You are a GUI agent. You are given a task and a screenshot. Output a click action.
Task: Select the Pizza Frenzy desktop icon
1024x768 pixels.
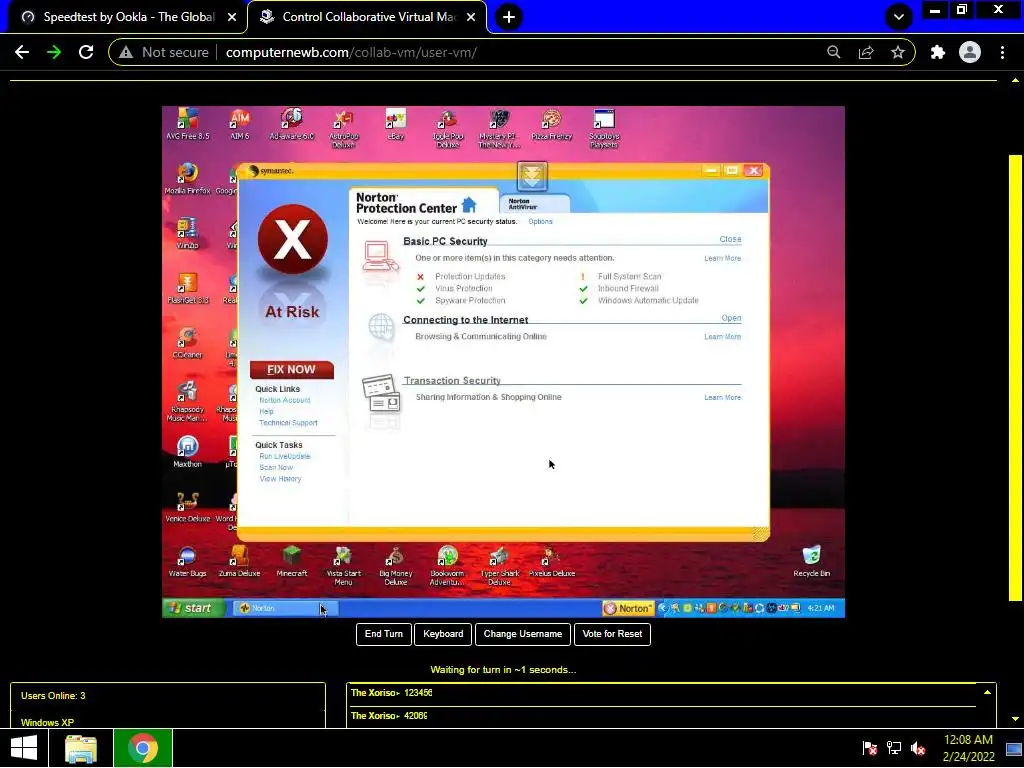552,124
